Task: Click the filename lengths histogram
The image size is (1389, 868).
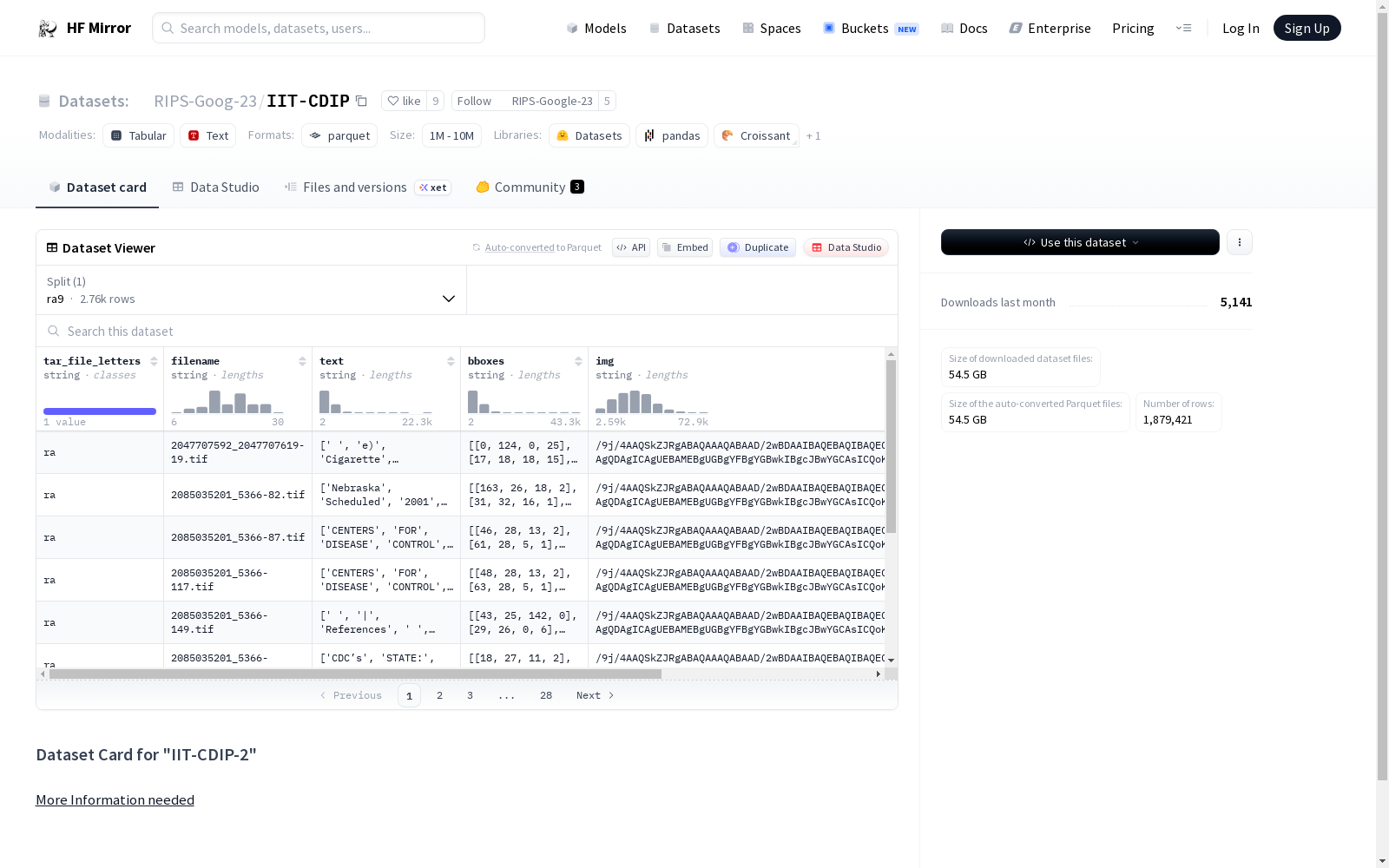Action: (x=227, y=402)
